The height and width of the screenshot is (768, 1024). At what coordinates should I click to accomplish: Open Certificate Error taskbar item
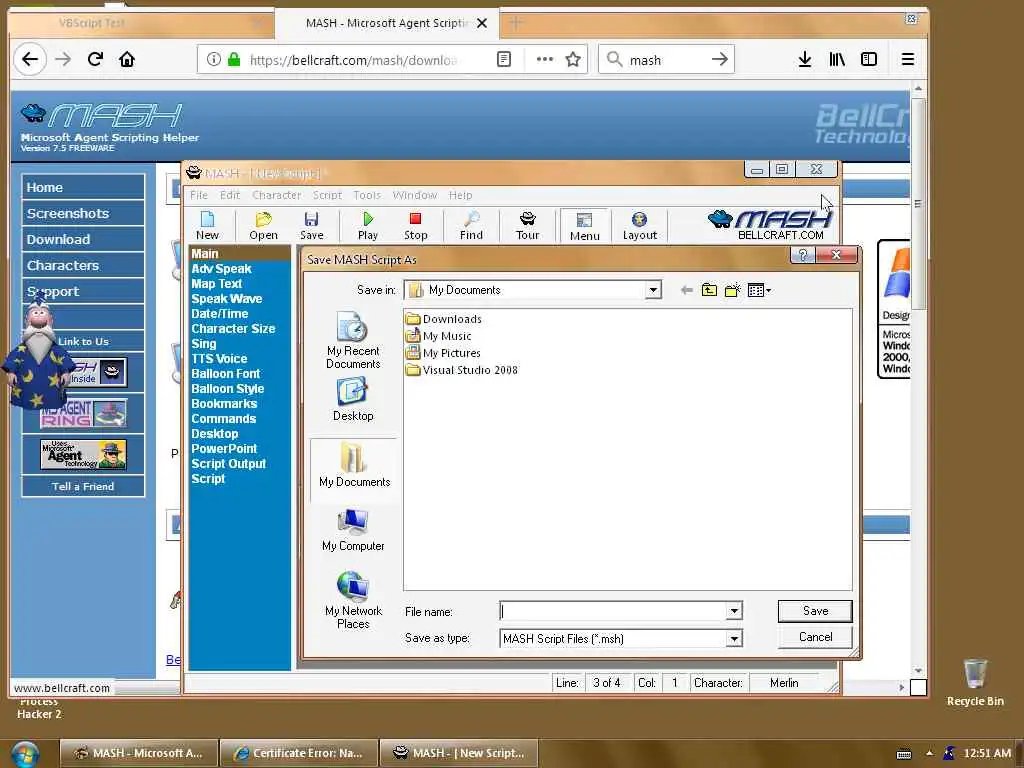coord(299,753)
